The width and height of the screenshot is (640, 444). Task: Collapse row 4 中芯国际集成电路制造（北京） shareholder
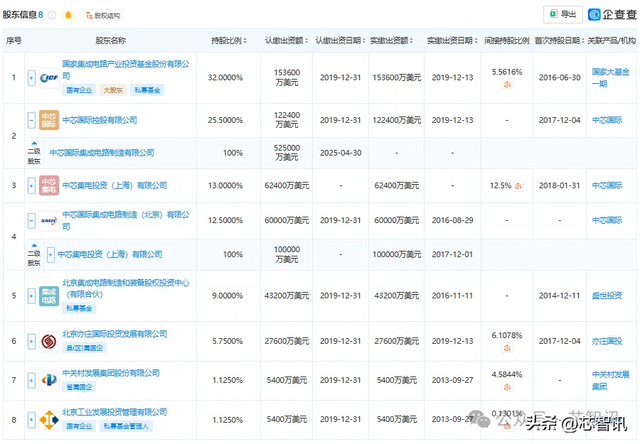coord(31,221)
